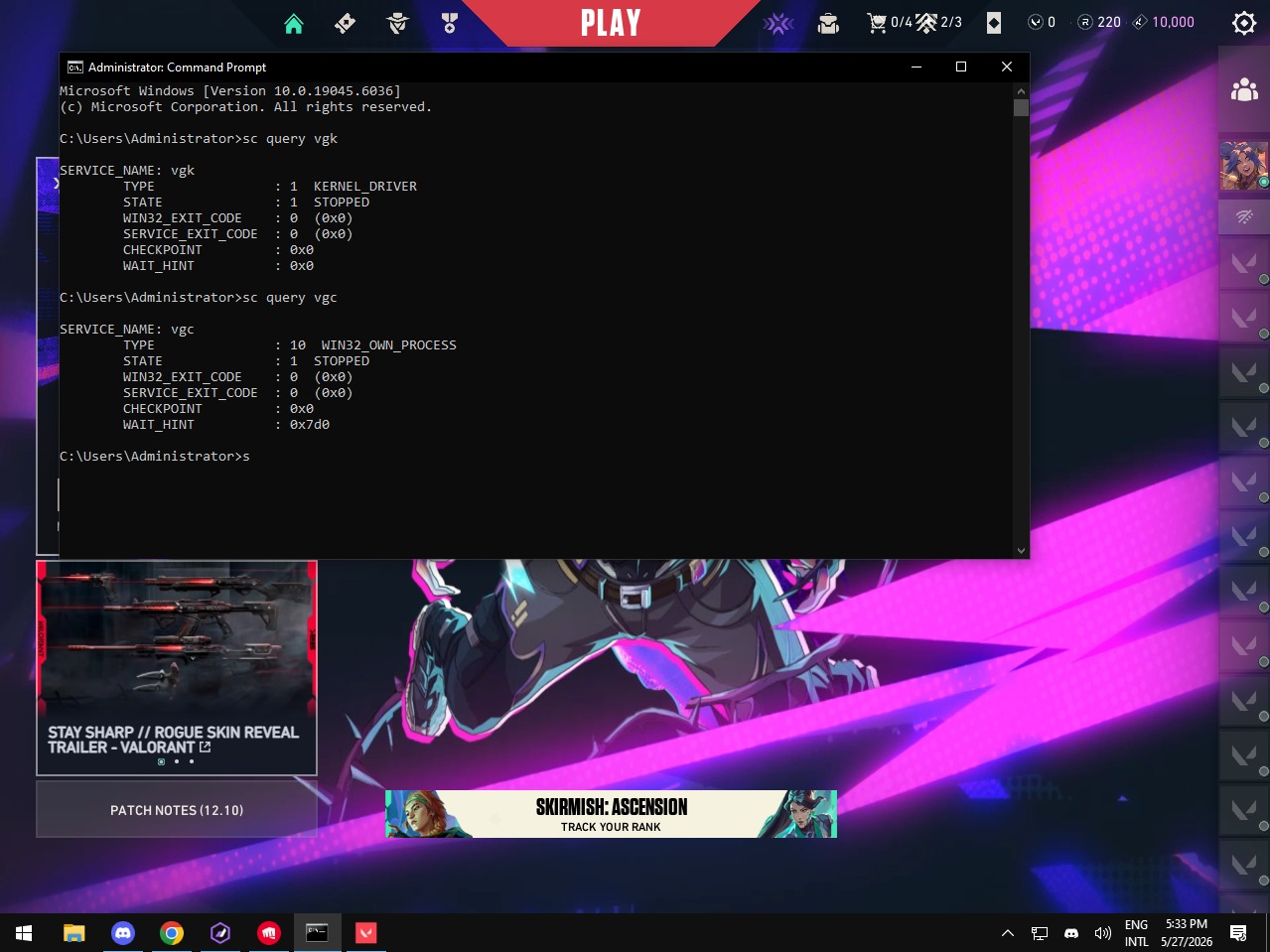1270x952 pixels.
Task: Open the Store cart showing 0/4
Action: [x=889, y=22]
